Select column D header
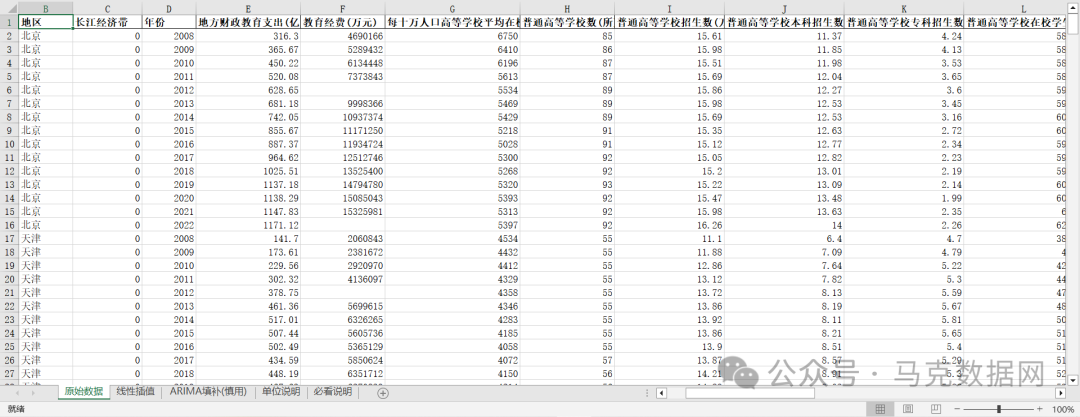This screenshot has height=417, width=1080. tap(169, 8)
